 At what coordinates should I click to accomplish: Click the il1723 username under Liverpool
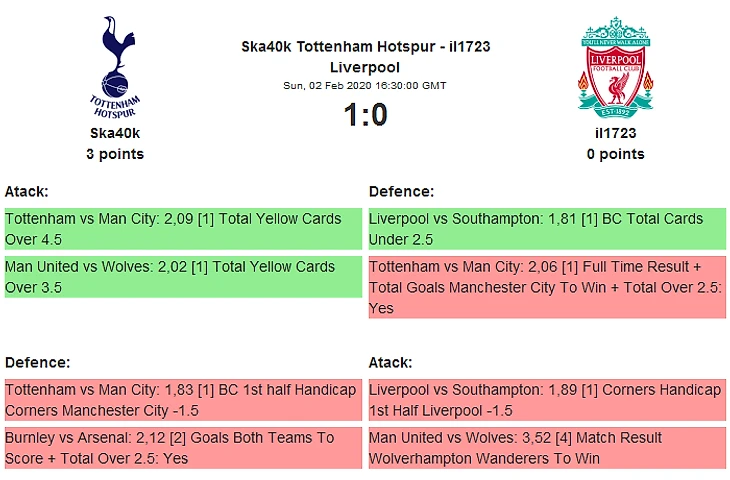click(615, 133)
